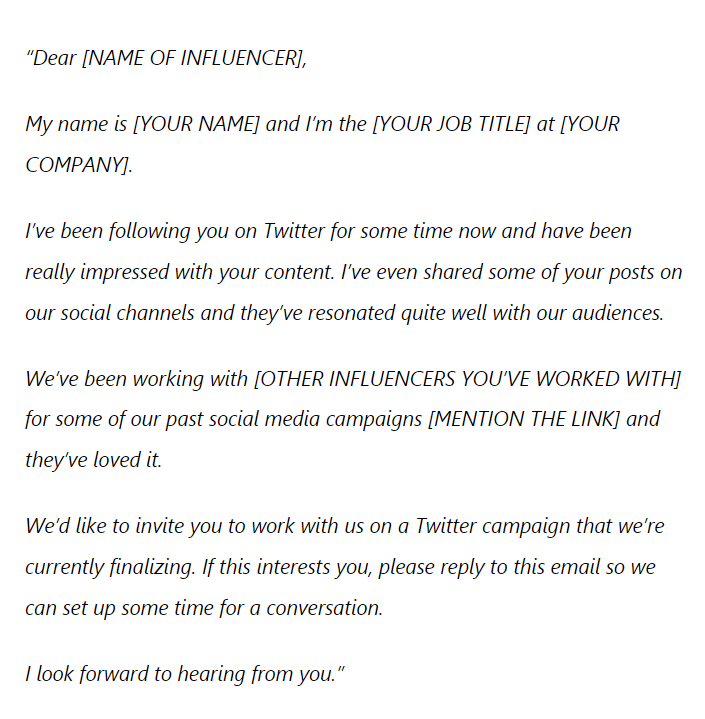
Task: Click the [YOUR JOB TITLE] placeholder
Action: point(451,124)
